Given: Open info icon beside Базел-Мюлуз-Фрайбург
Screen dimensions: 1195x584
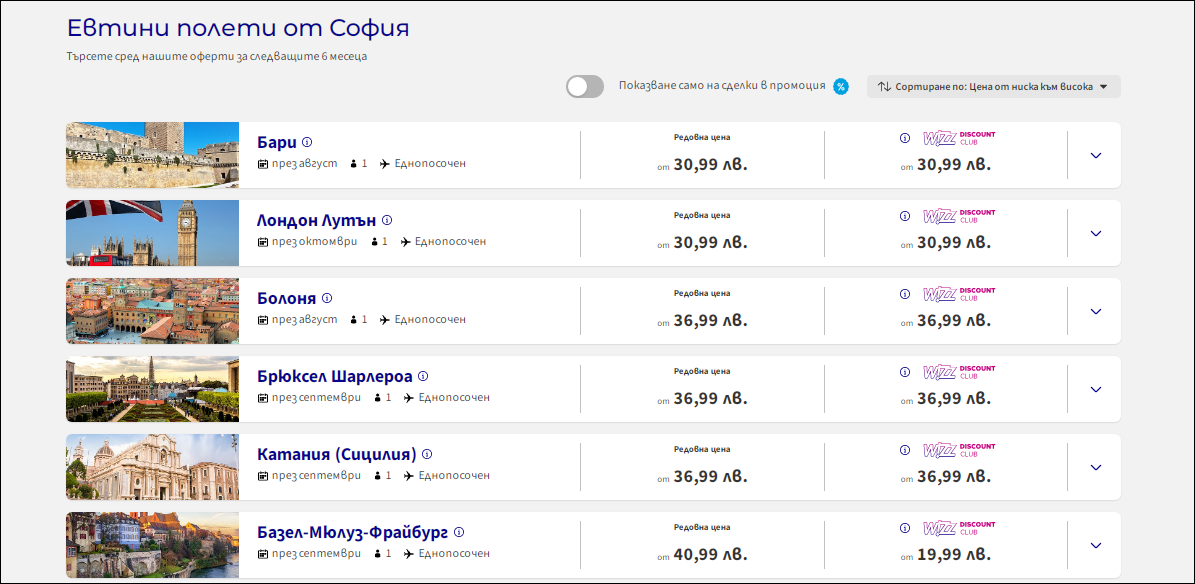Looking at the screenshot, I should coord(459,532).
